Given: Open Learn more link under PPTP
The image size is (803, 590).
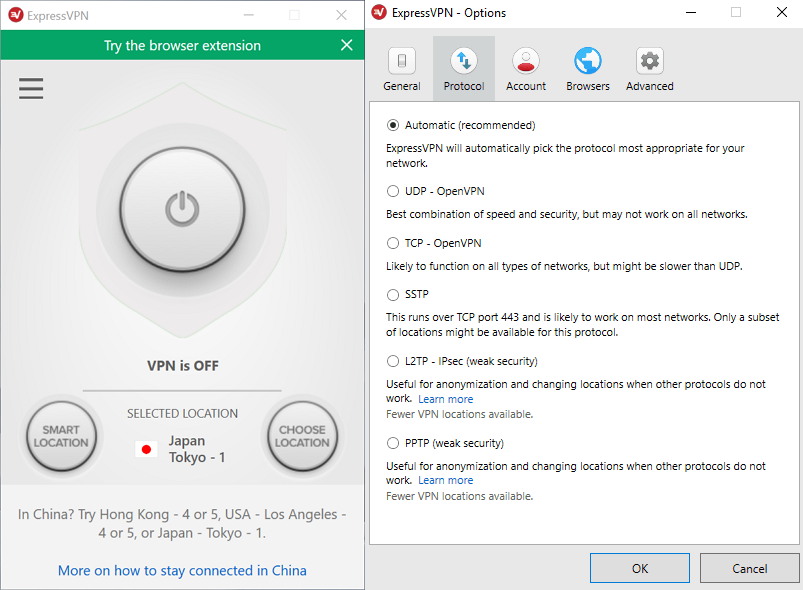Looking at the screenshot, I should (x=446, y=480).
